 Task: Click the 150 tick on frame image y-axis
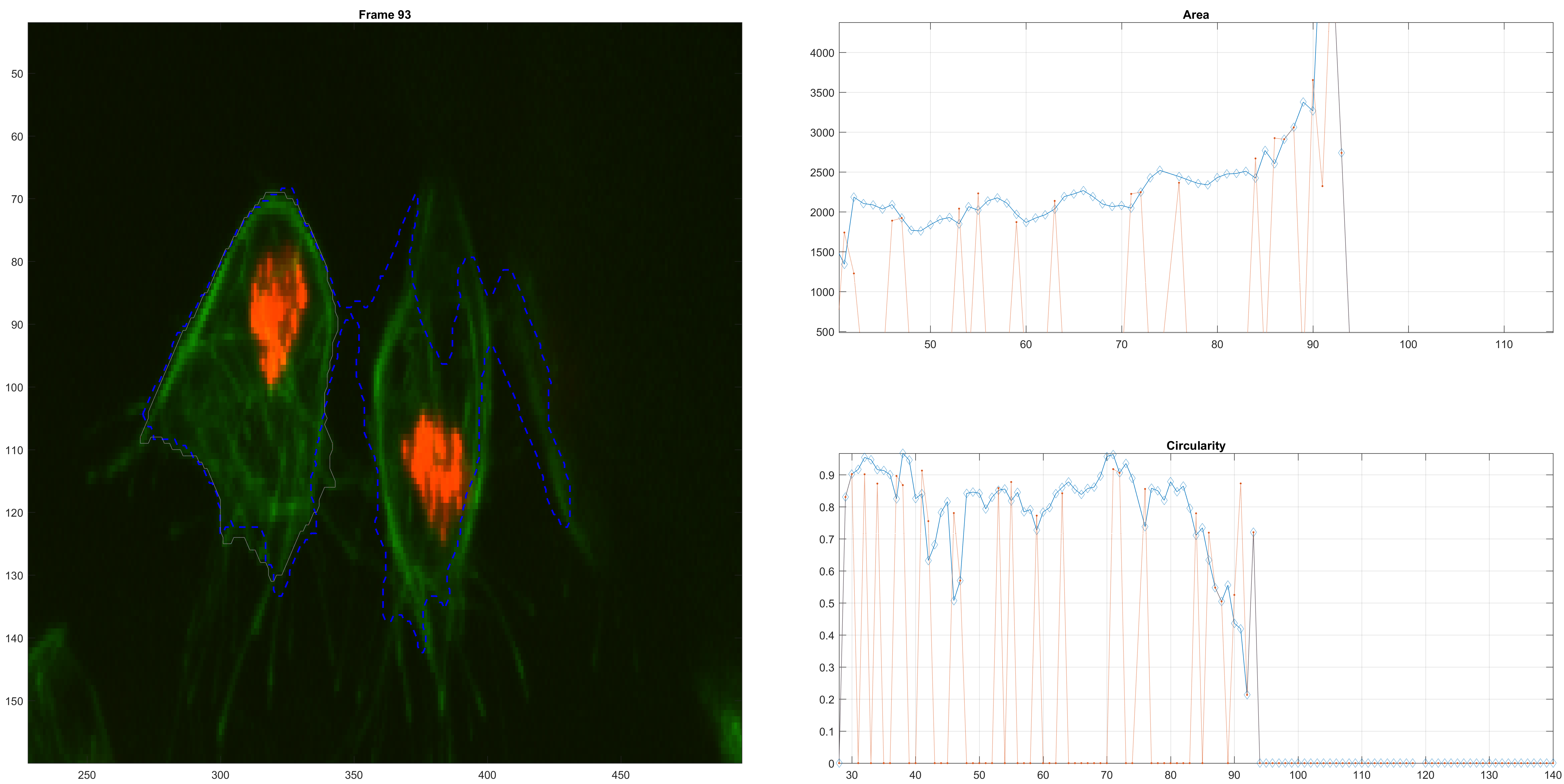click(x=14, y=701)
